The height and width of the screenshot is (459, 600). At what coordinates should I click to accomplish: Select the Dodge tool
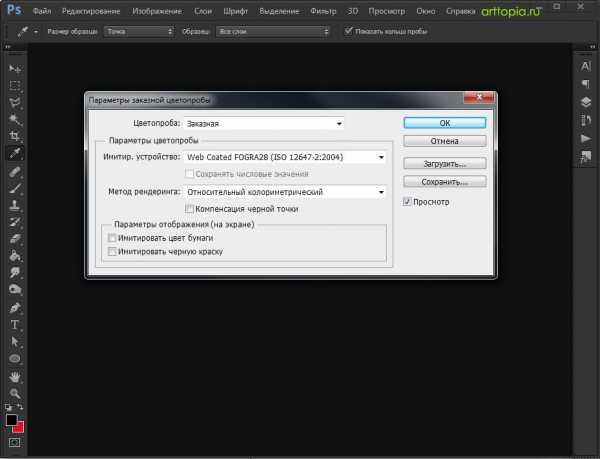pyautogui.click(x=15, y=289)
